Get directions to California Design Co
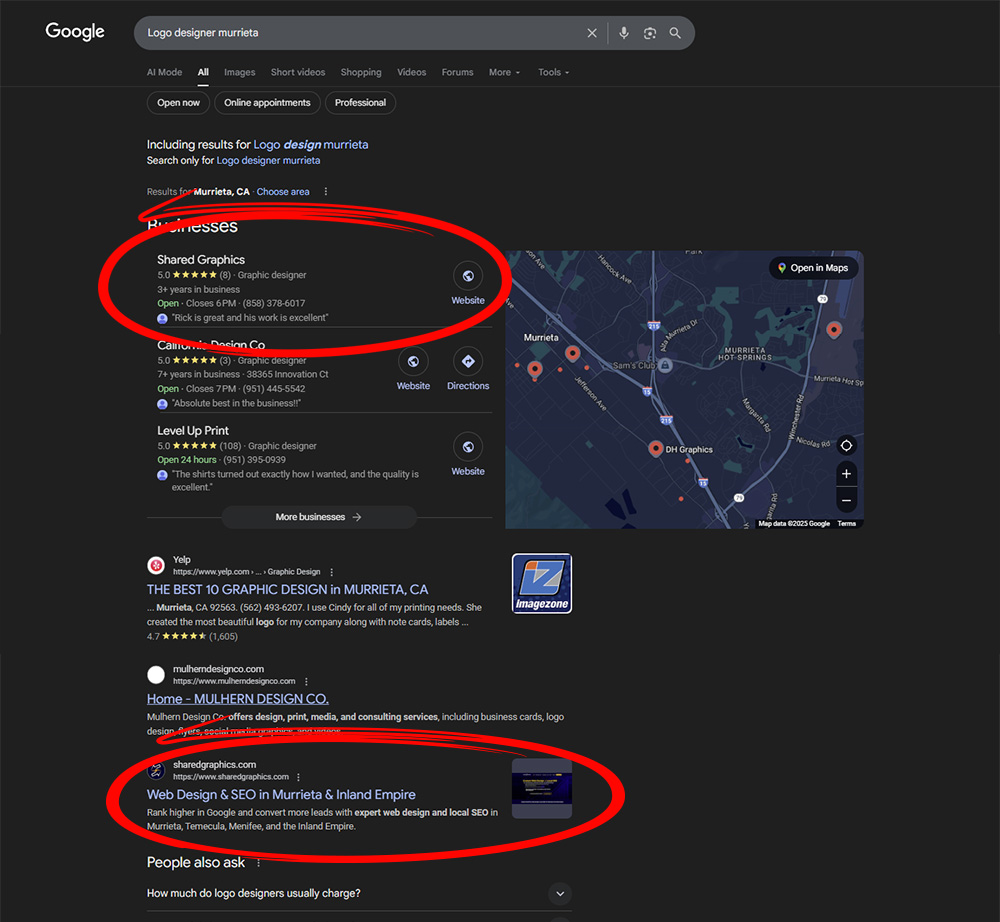 coord(468,362)
